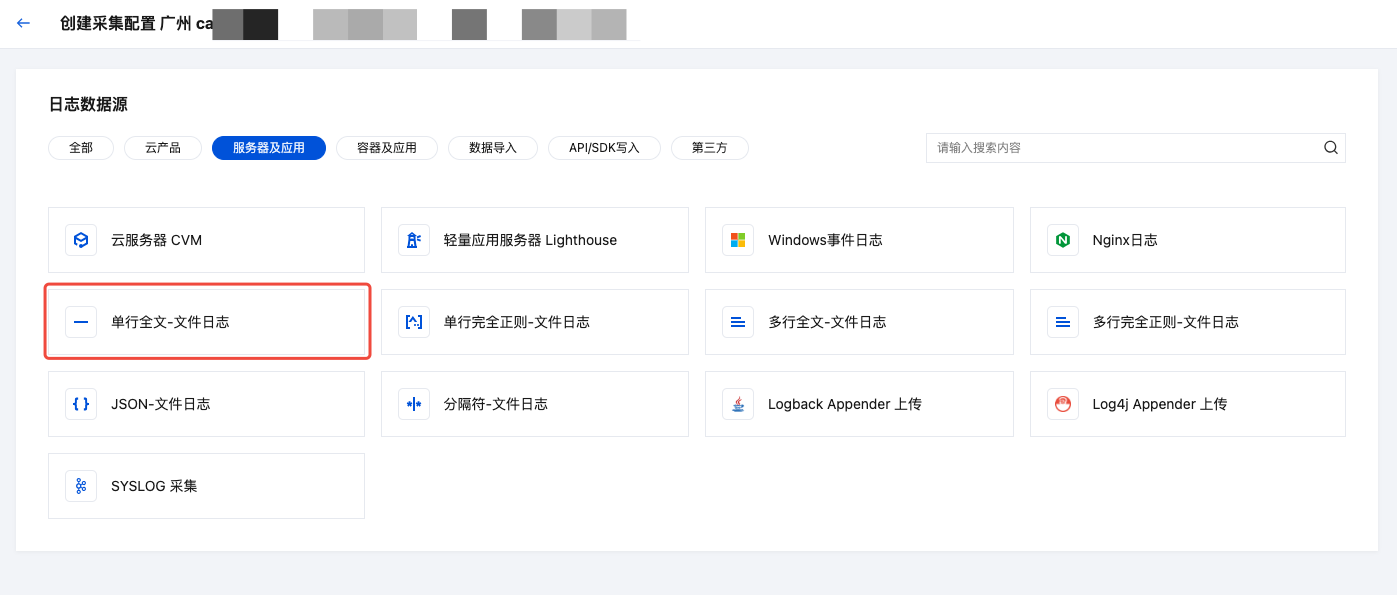Select 多行完全正则-文件日志 card
1397x595 pixels.
1188,322
